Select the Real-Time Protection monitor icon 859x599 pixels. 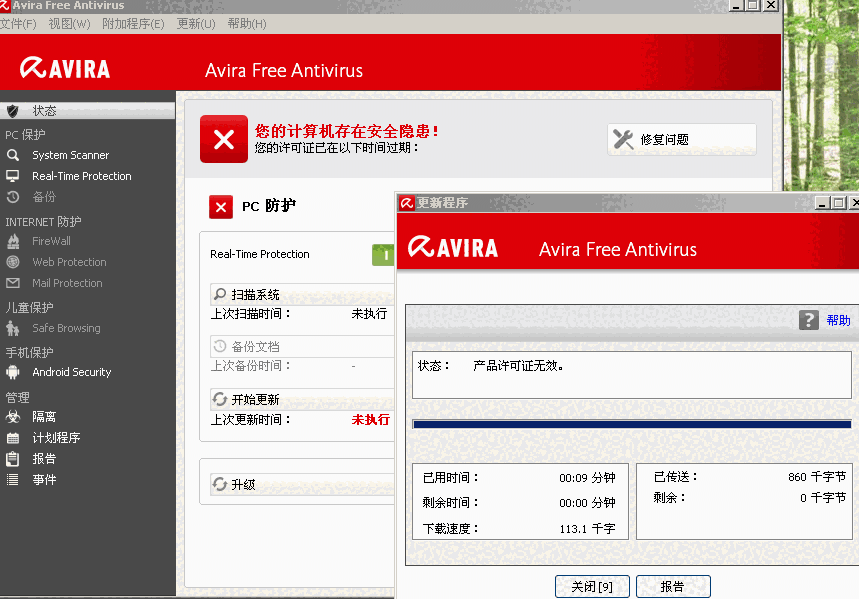coord(13,176)
